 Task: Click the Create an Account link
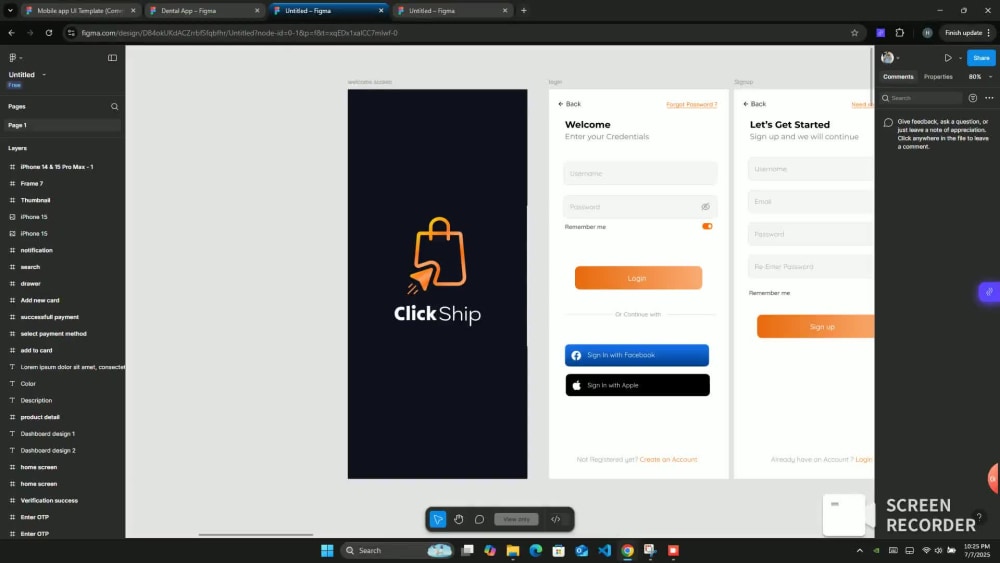(668, 459)
